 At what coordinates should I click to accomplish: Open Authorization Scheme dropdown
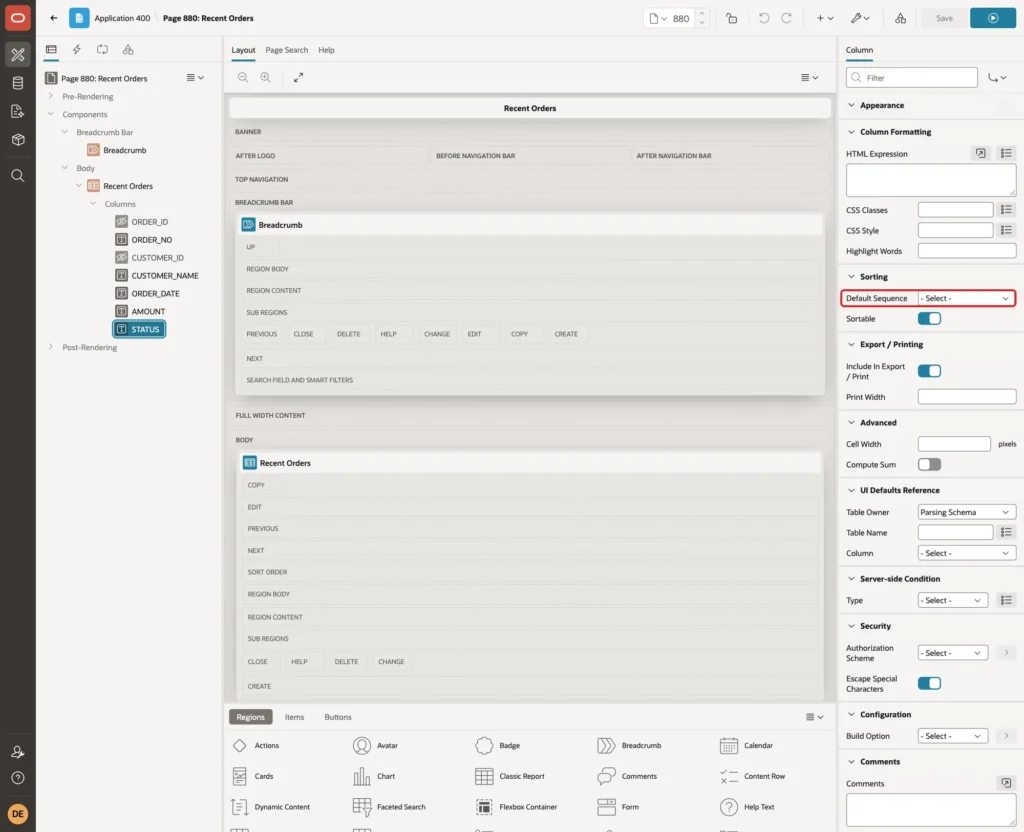[953, 653]
